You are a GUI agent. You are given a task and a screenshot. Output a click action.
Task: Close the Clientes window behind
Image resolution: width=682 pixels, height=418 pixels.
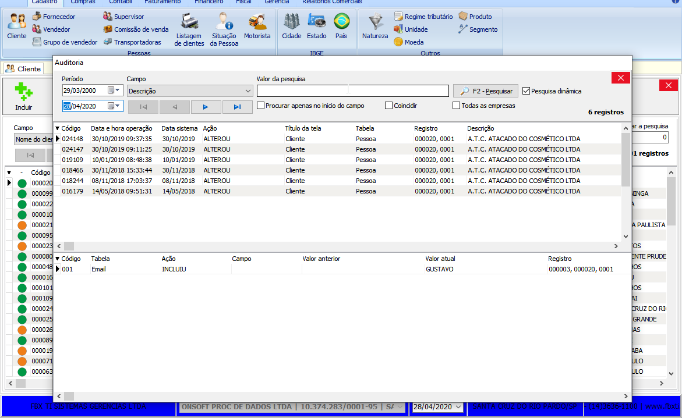click(669, 85)
